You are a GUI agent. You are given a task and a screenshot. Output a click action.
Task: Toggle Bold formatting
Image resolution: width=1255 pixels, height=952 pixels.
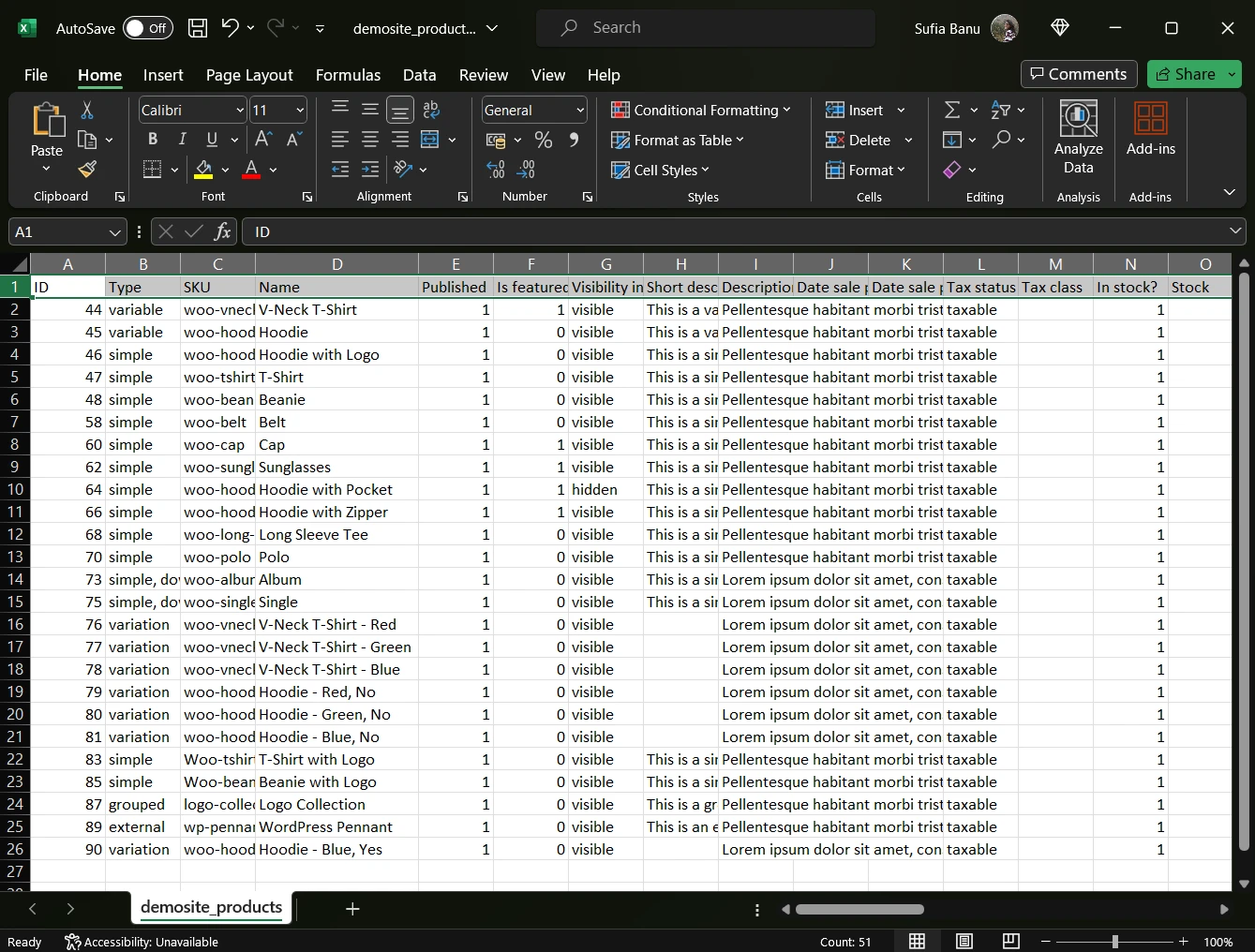153,140
